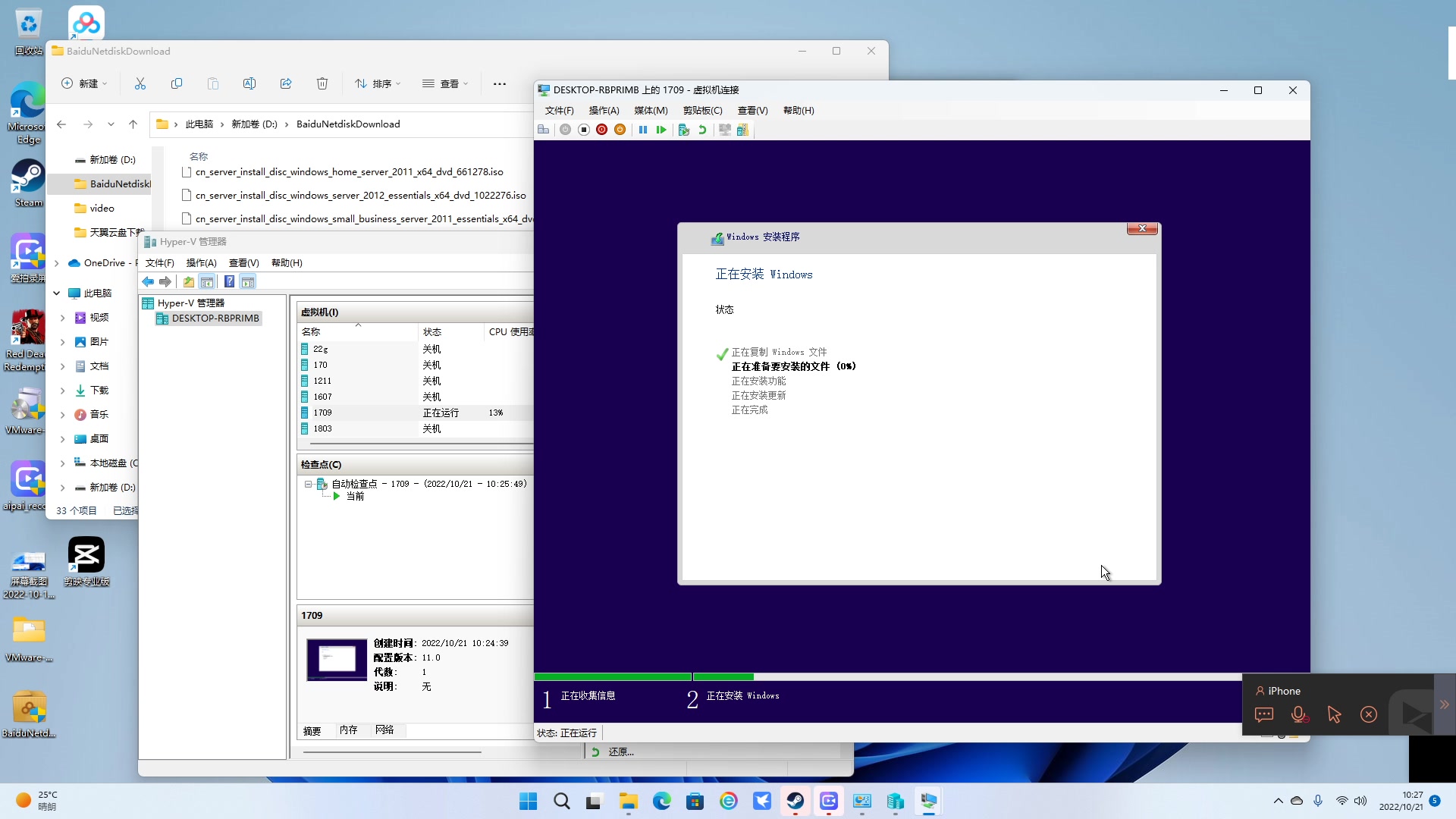Viewport: 1456px width, 819px height.
Task: Click the green Reset VM icon
Action: [x=661, y=130]
